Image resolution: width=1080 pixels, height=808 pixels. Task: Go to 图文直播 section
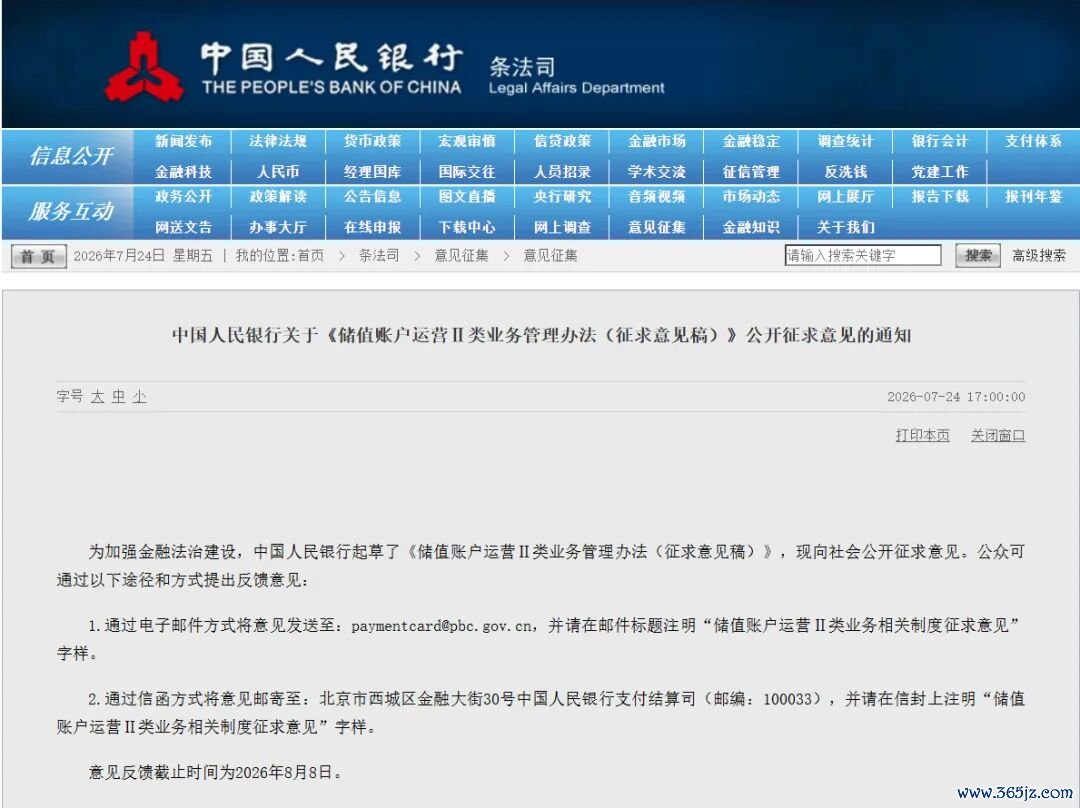coord(467,197)
